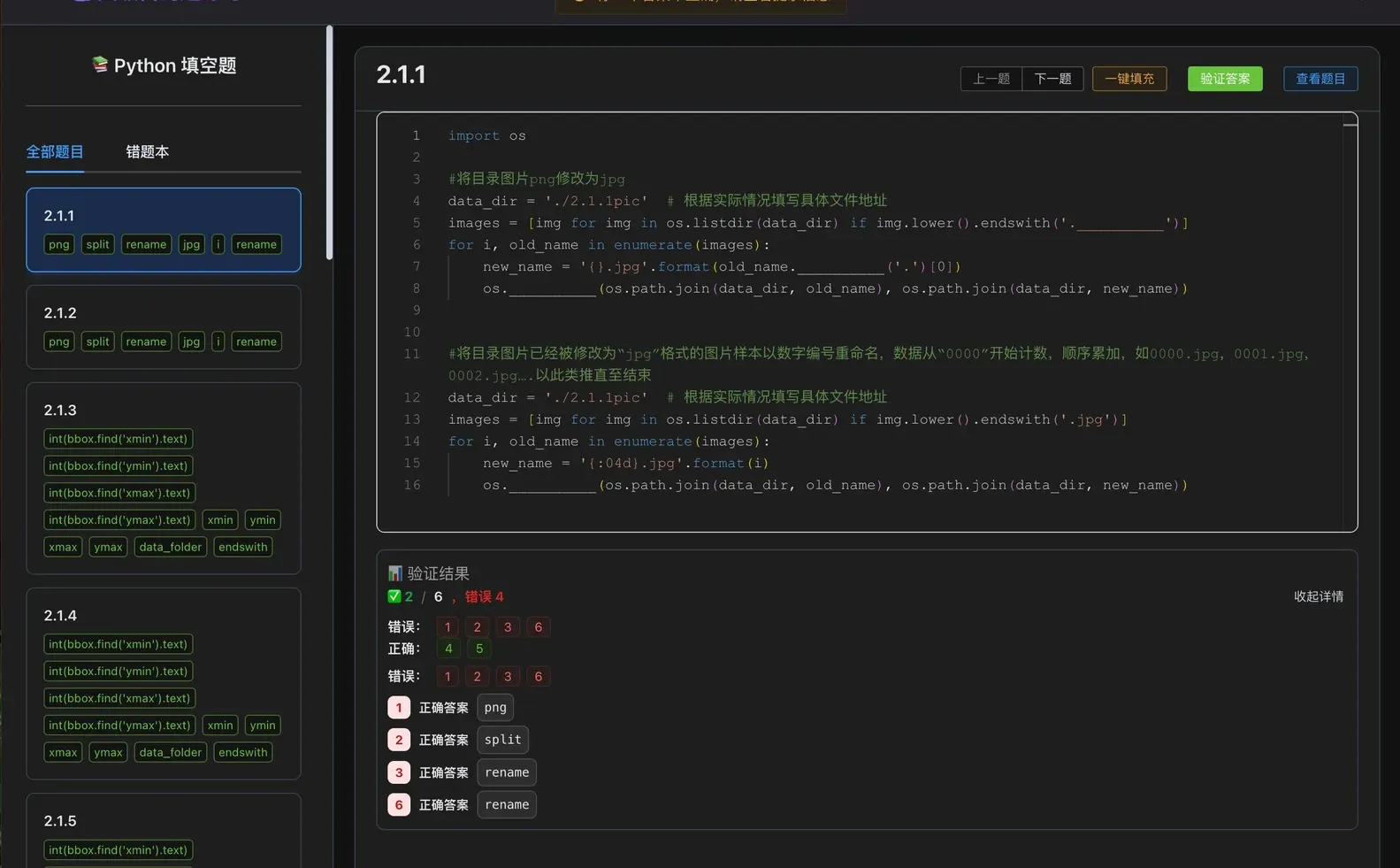The image size is (1400, 868).
Task: Click the 验证结果 heading text
Action: click(439, 573)
